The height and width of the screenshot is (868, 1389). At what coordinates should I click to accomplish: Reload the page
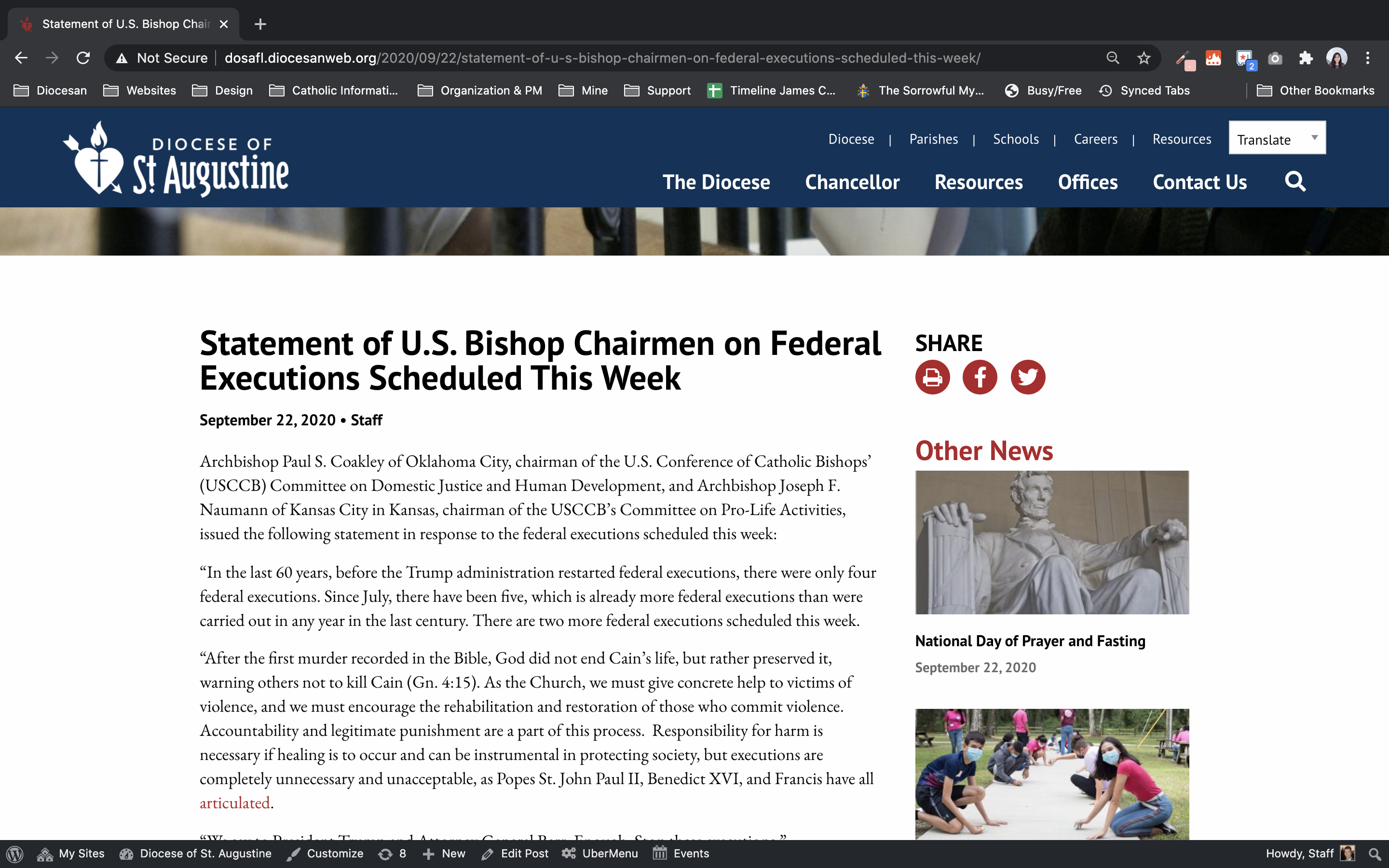83,58
